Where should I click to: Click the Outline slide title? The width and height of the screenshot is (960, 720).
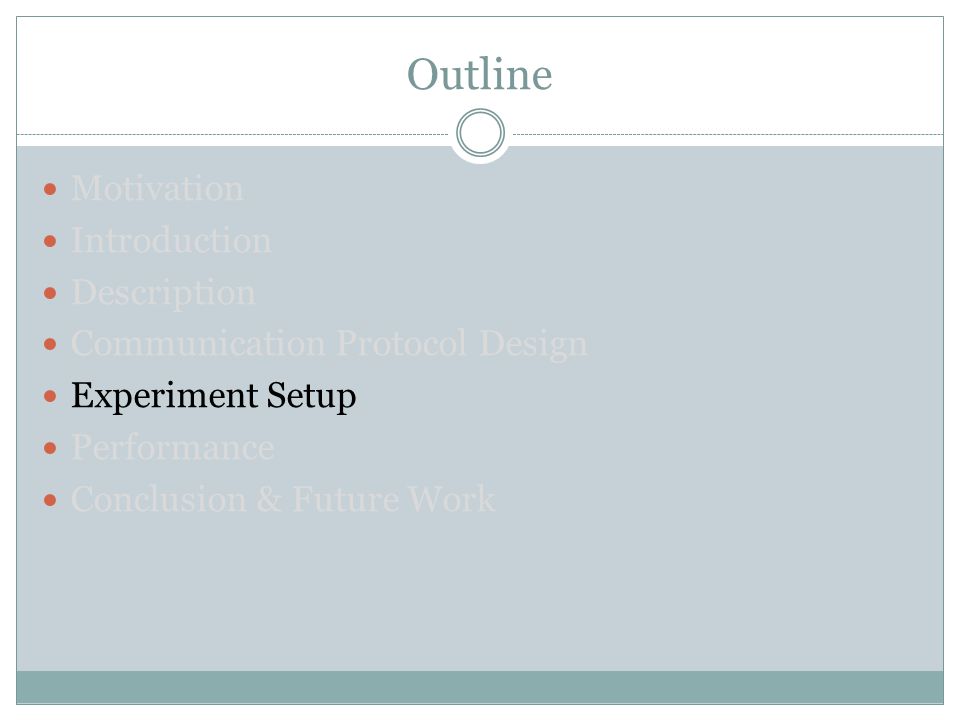[479, 75]
